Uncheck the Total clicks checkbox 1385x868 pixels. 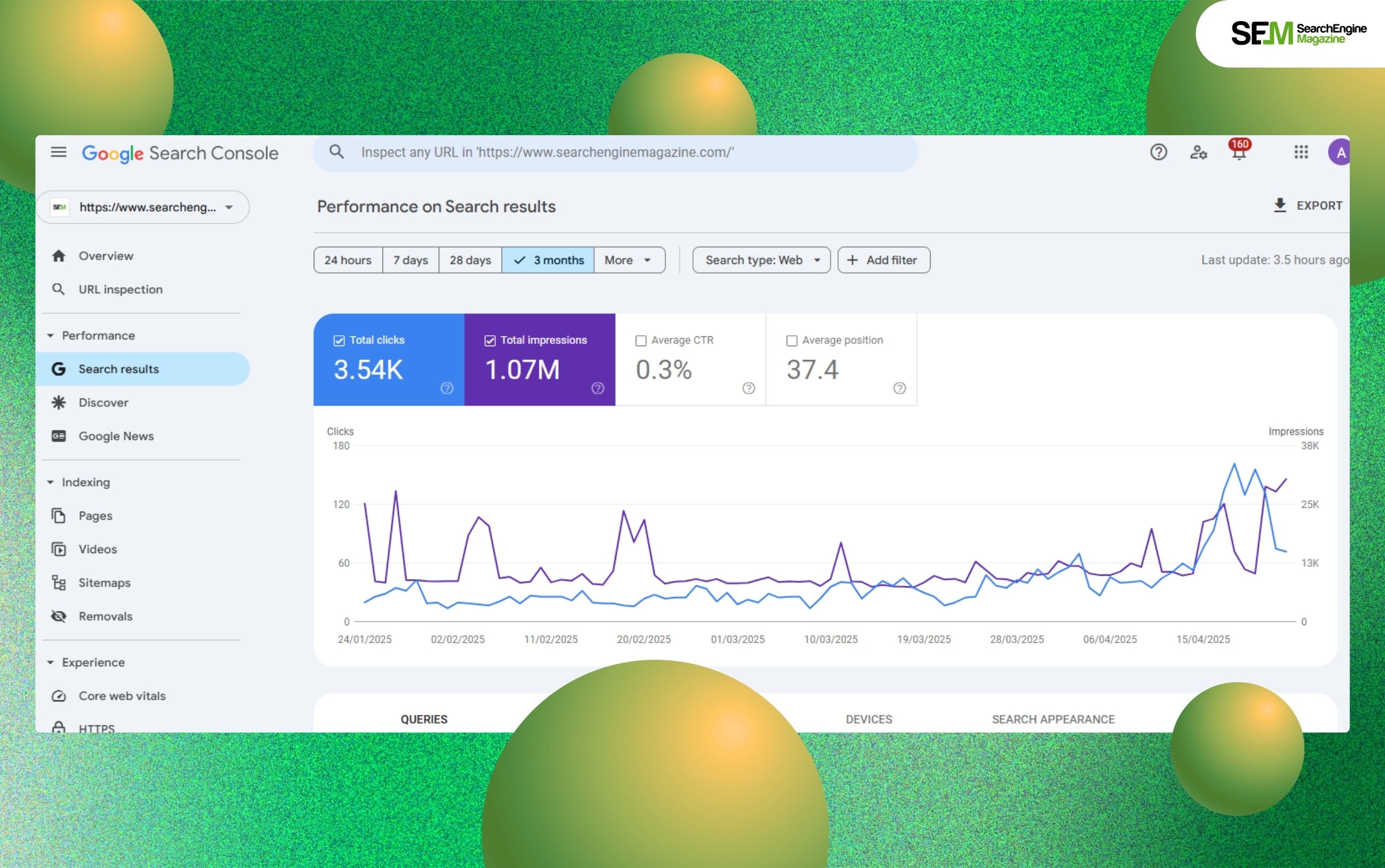pos(339,340)
